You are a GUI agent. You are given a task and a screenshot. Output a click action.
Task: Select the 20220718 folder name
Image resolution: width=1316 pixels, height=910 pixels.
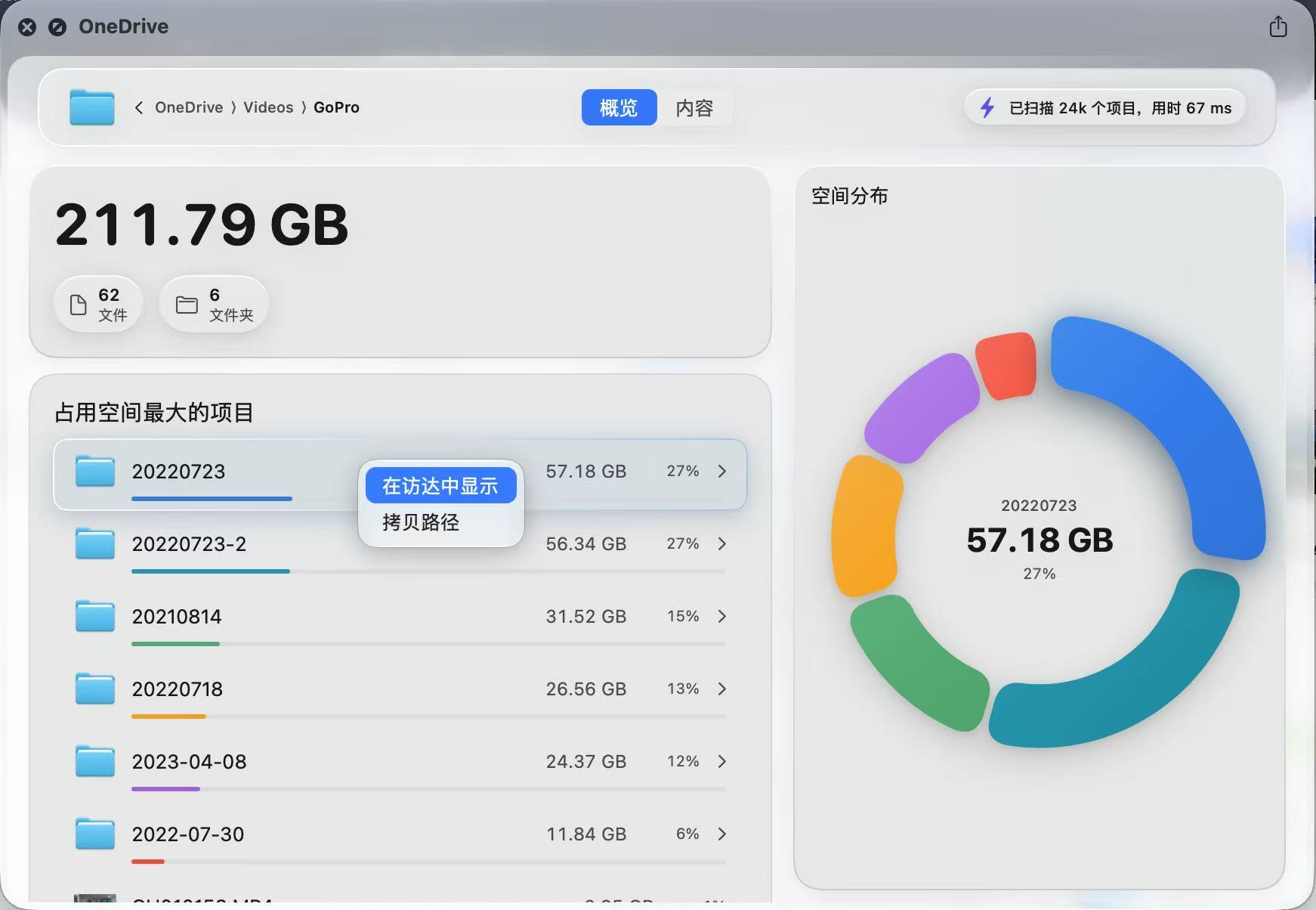coord(178,689)
